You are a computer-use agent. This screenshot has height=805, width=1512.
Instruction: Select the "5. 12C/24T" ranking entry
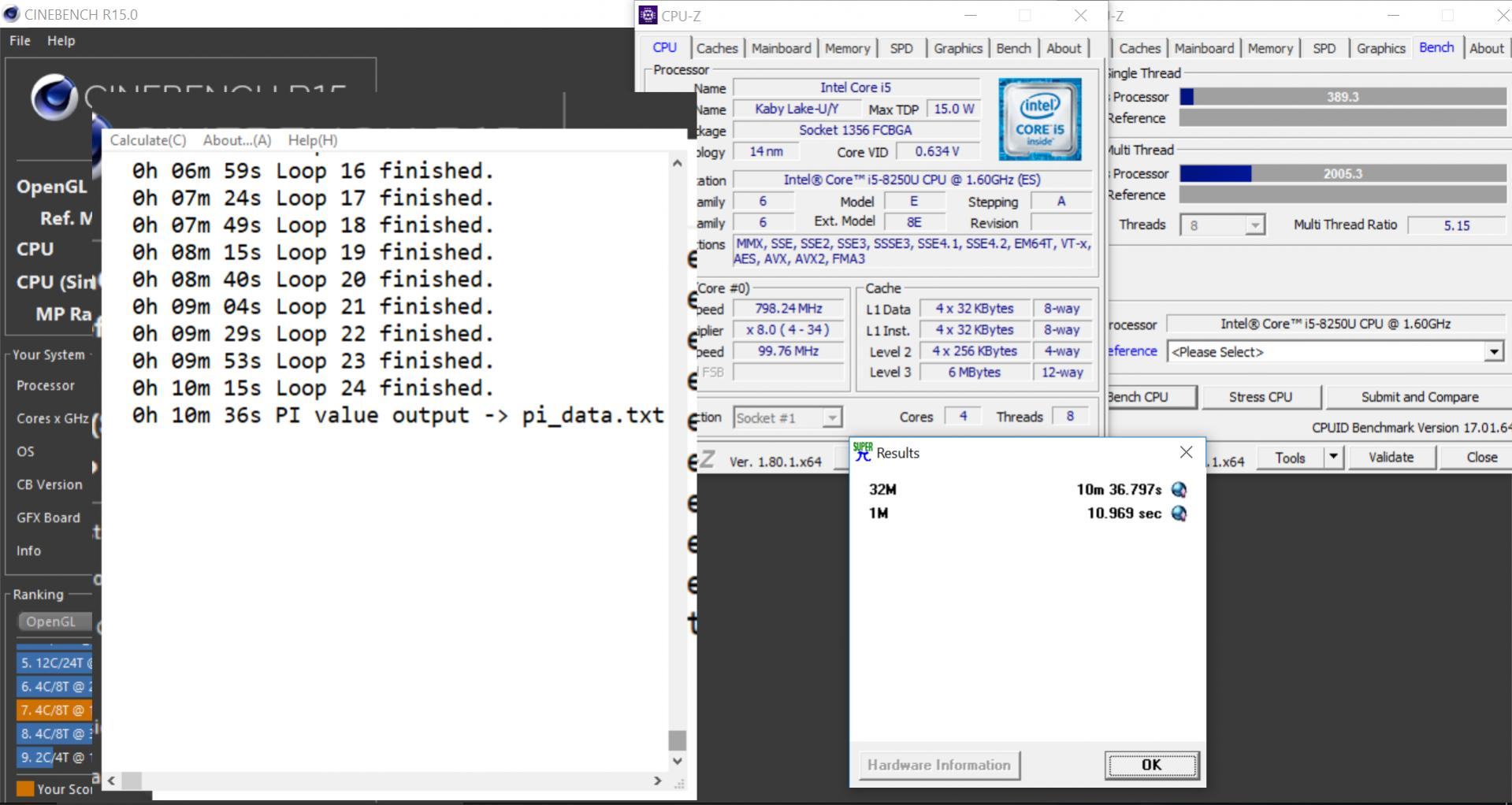click(x=54, y=663)
